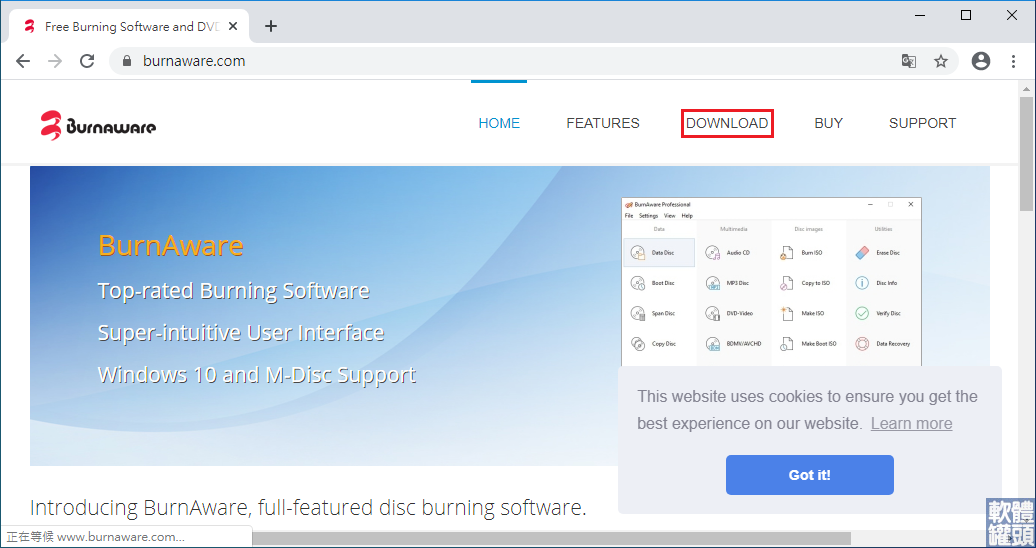This screenshot has width=1036, height=548.
Task: Open a new tab with plus button
Action: [271, 26]
